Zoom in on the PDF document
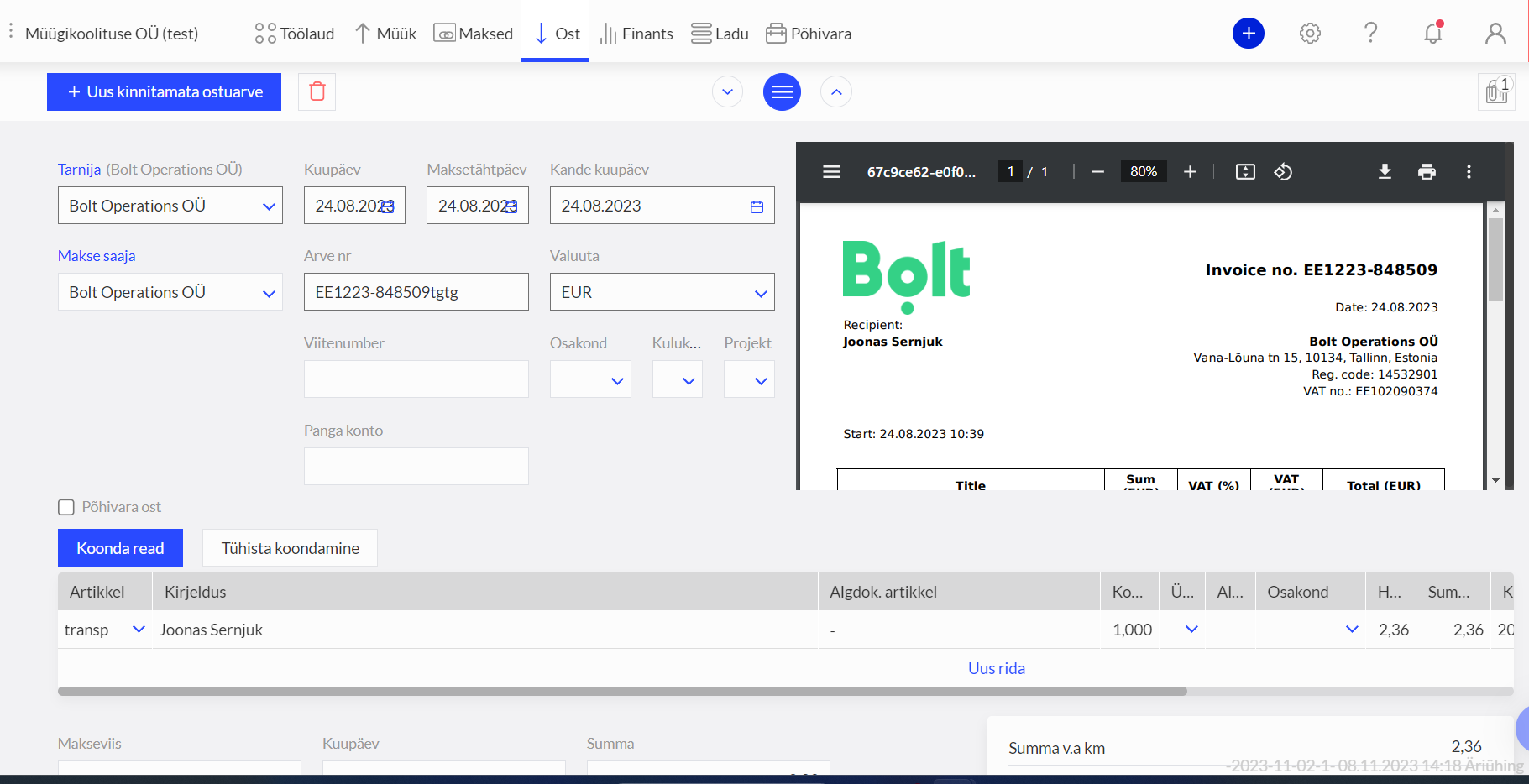This screenshot has width=1529, height=784. click(1190, 172)
